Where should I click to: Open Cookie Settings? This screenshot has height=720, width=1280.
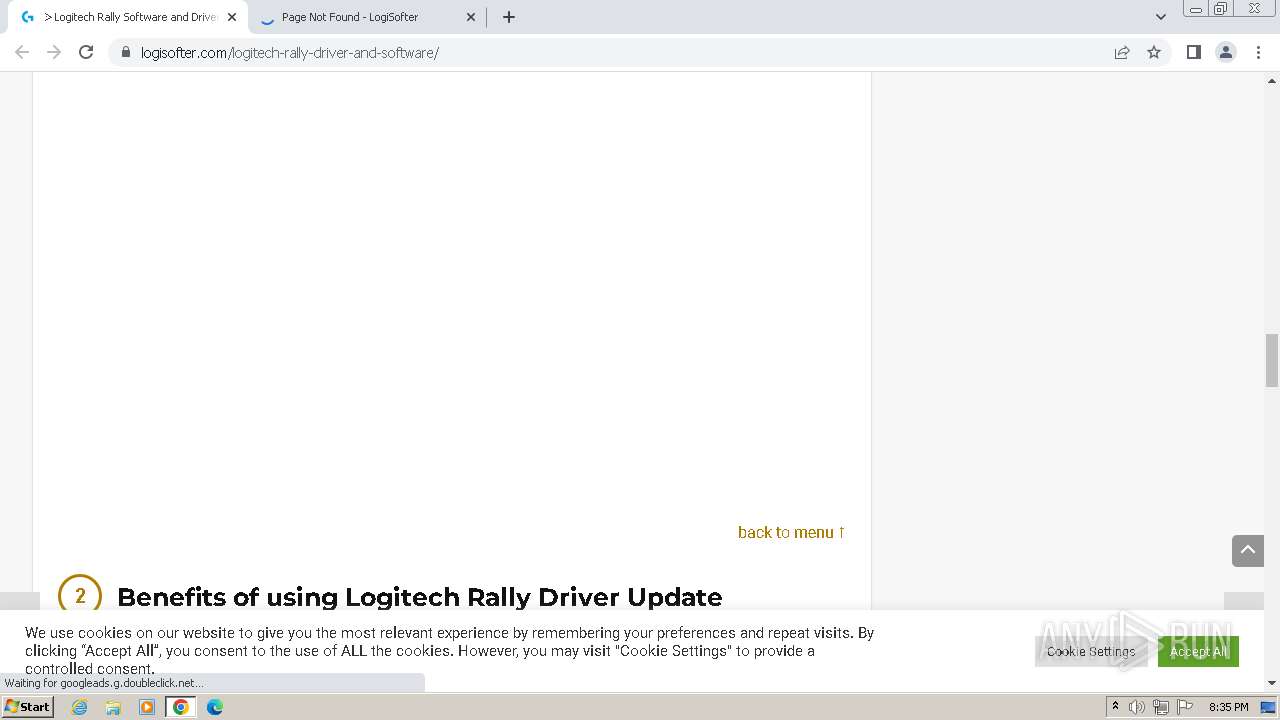(x=1091, y=651)
